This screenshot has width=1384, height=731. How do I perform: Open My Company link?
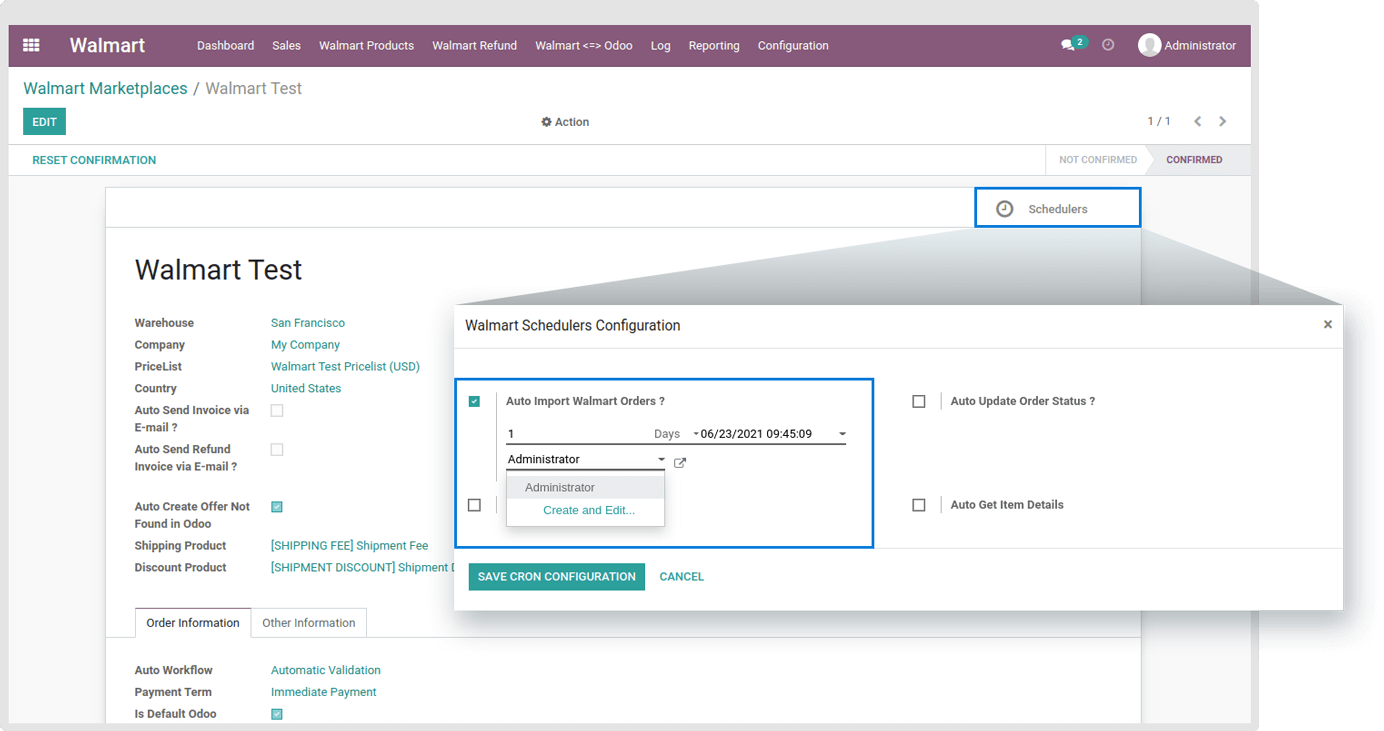coord(305,345)
